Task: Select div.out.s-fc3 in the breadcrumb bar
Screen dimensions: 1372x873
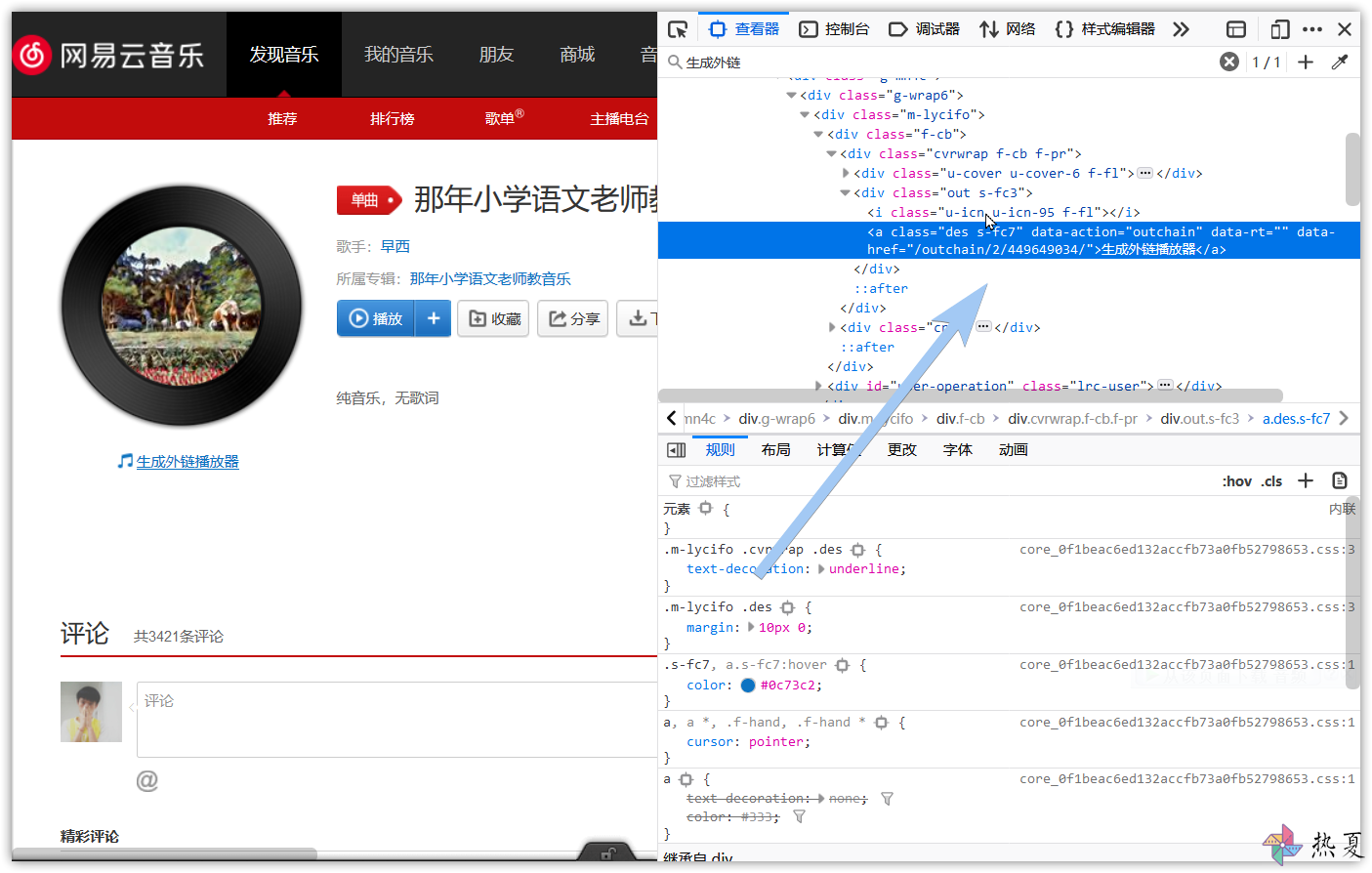Action: coord(1199,419)
